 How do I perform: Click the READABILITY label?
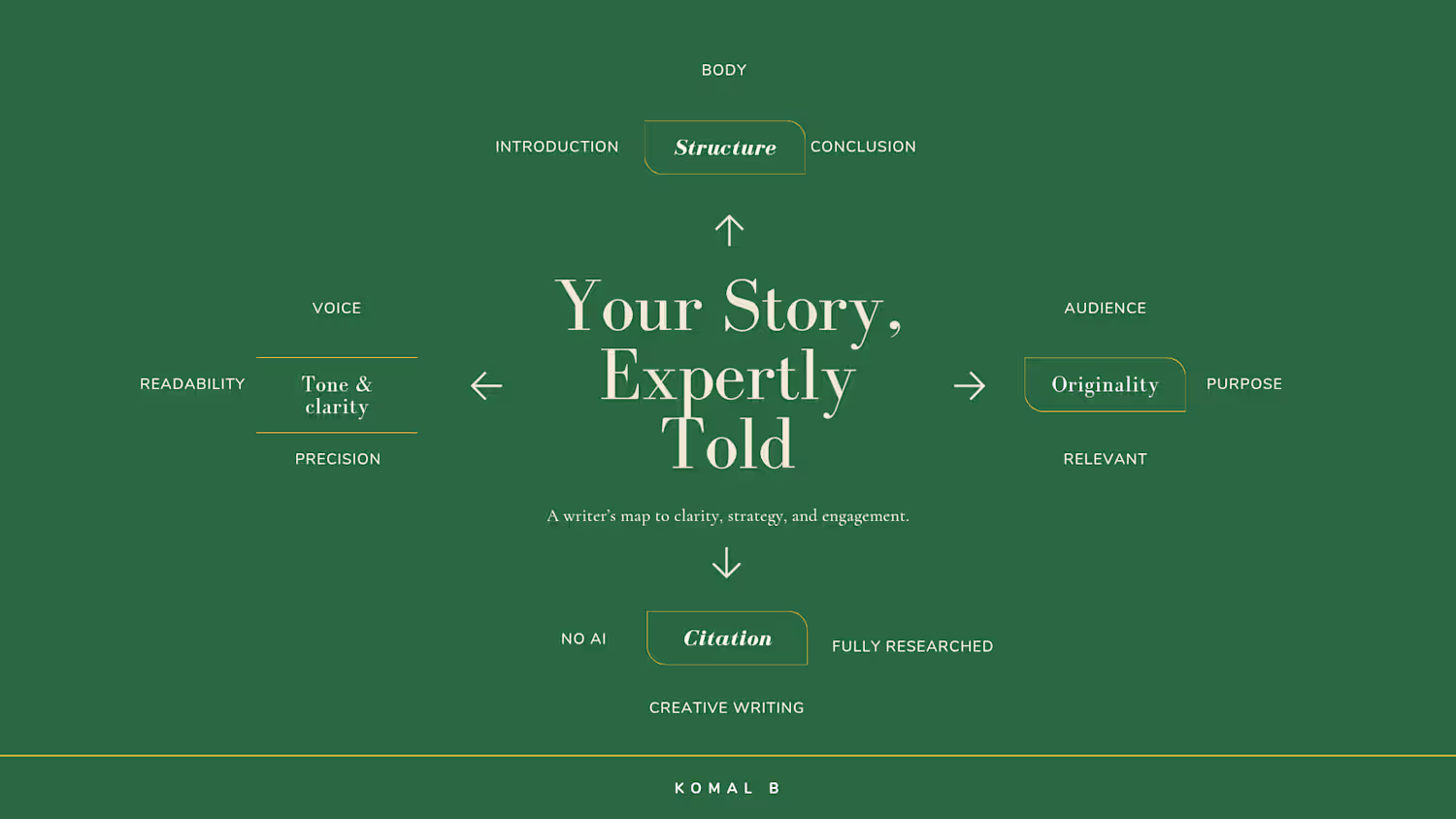[x=192, y=383]
